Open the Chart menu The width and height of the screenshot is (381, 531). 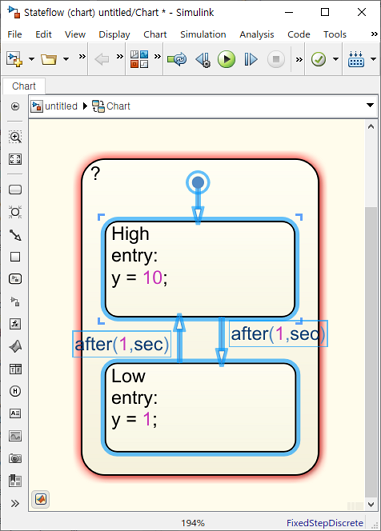[155, 34]
